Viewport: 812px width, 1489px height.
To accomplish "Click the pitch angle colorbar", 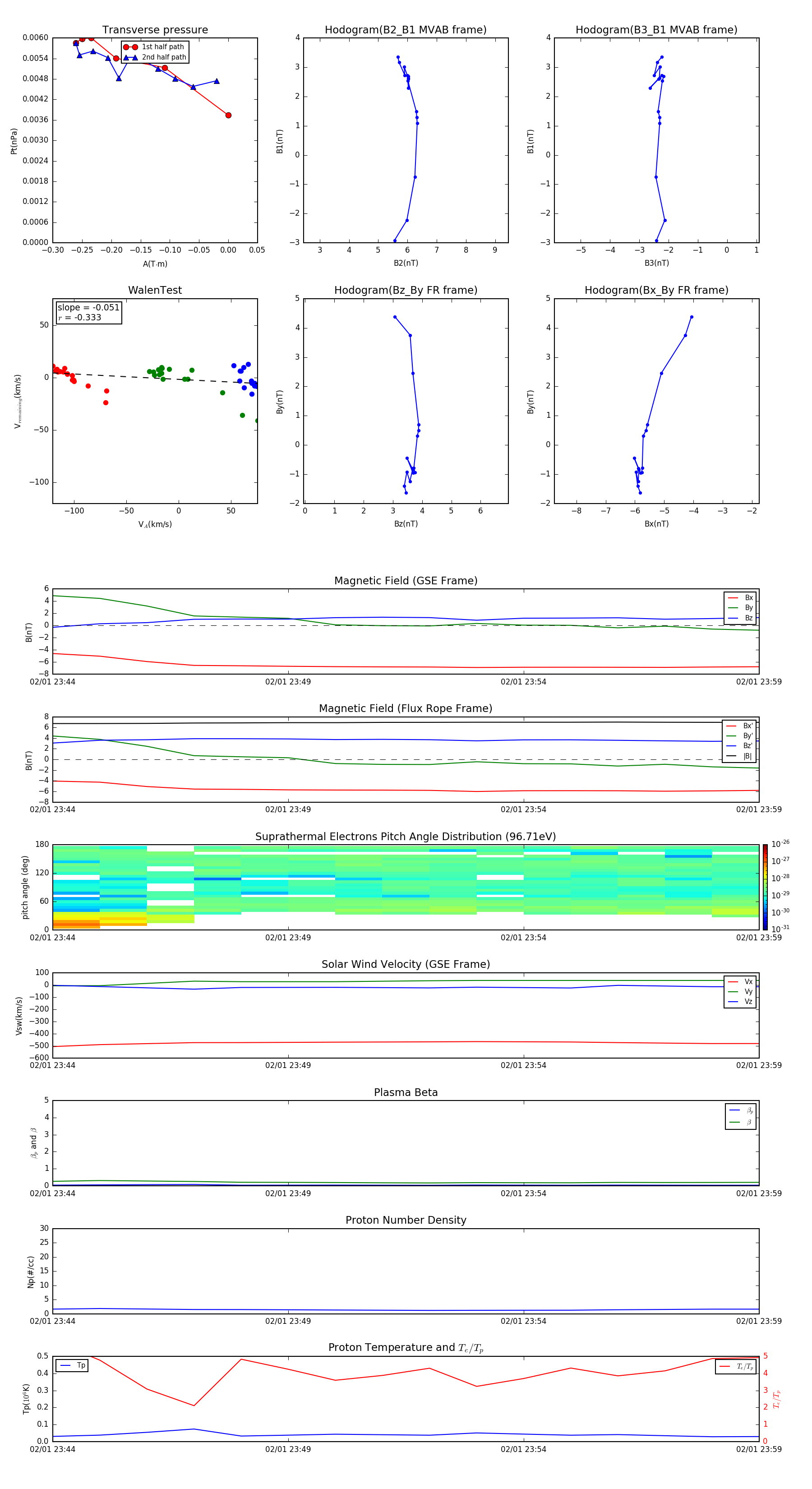I will 765,887.
